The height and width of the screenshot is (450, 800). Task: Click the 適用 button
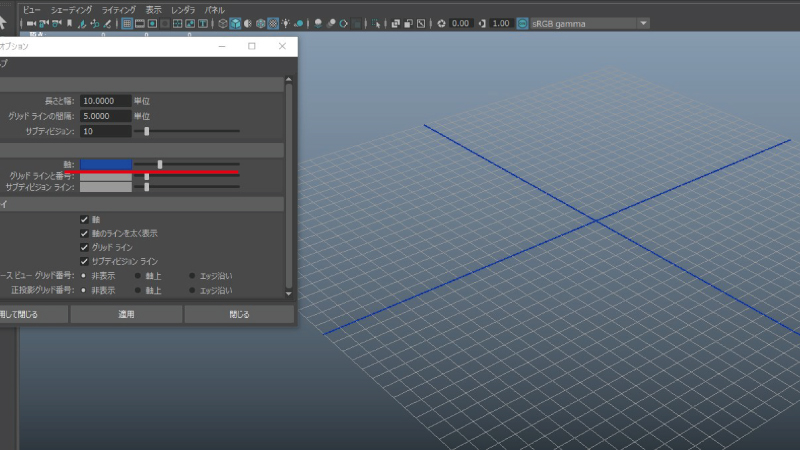click(x=126, y=314)
